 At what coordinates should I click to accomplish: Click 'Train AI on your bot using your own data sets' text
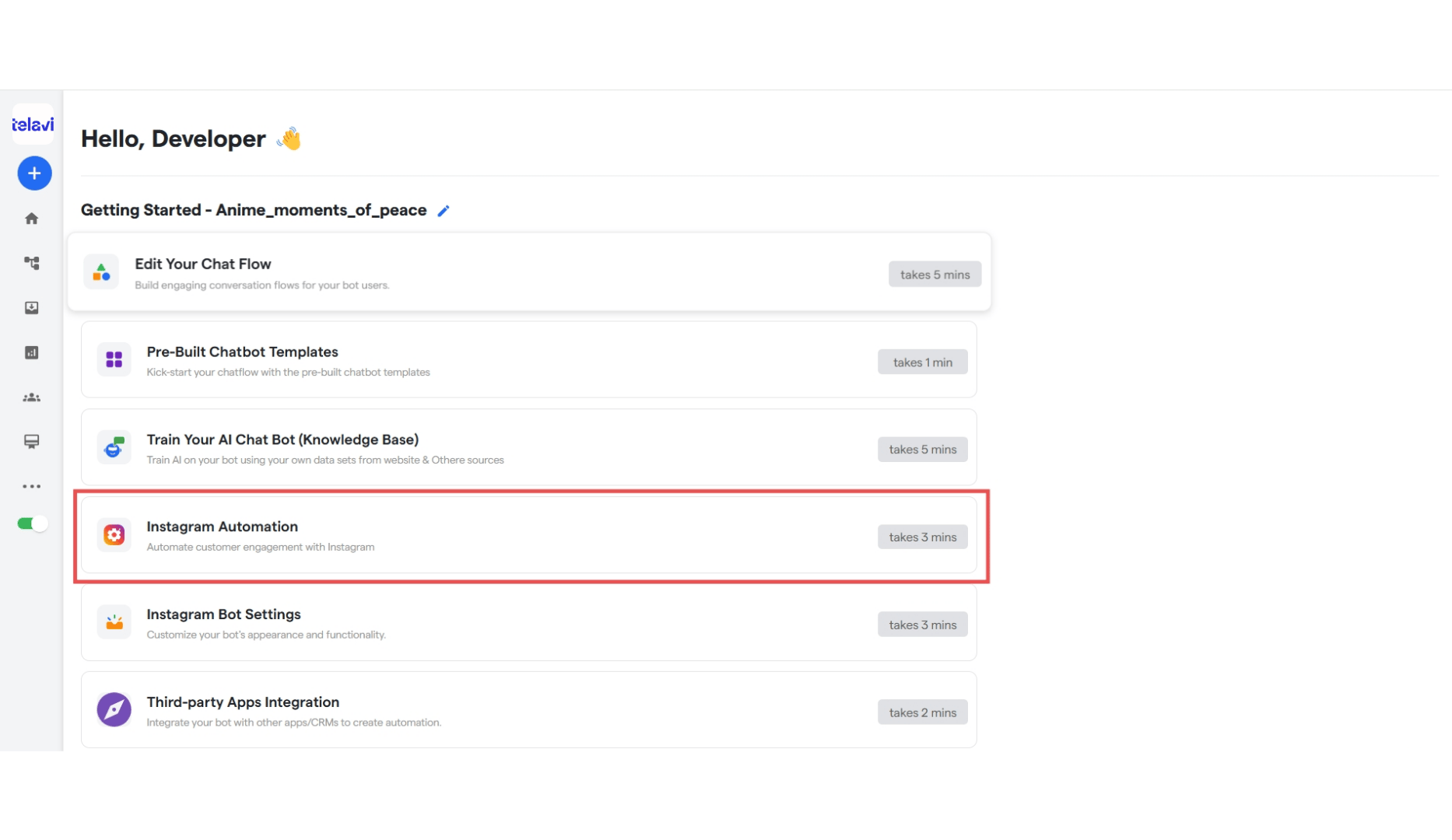[325, 460]
